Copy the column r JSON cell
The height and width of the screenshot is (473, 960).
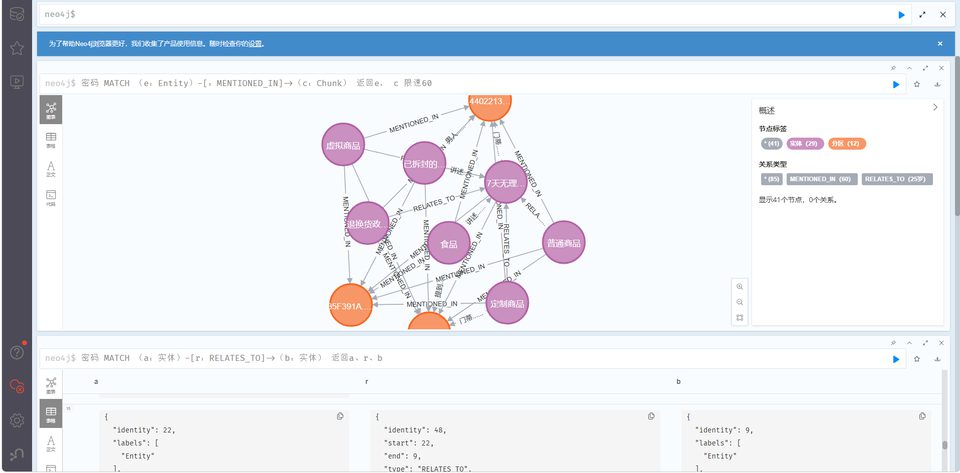pos(651,416)
